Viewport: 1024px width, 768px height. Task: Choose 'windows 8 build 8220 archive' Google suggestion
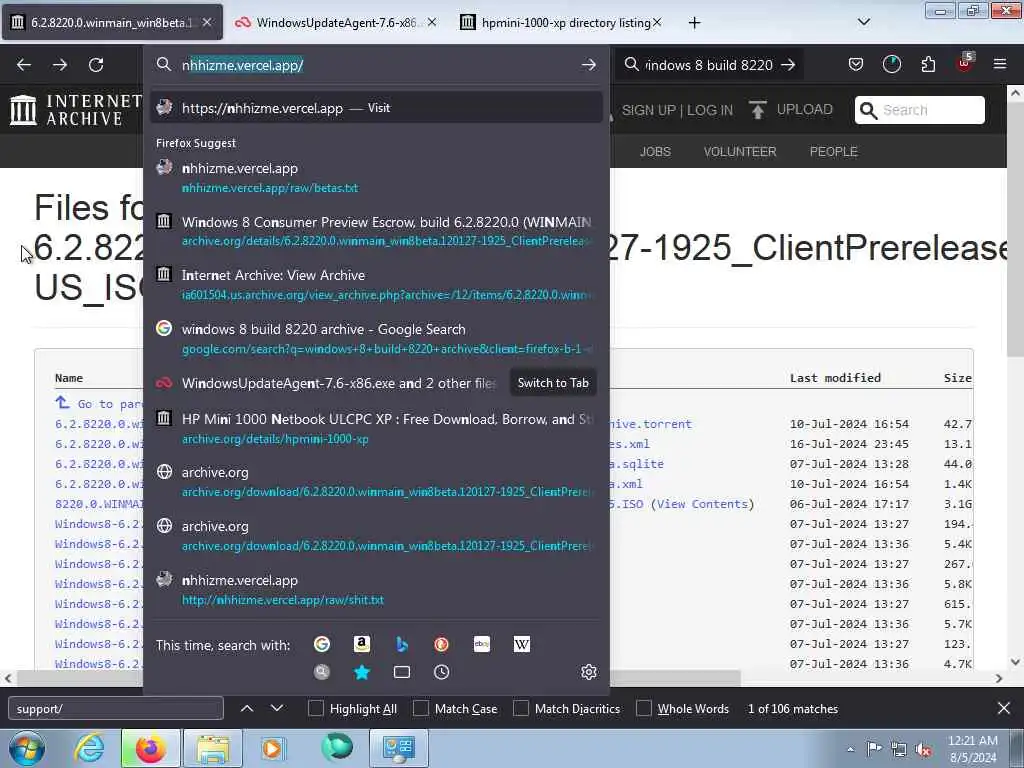pyautogui.click(x=376, y=338)
